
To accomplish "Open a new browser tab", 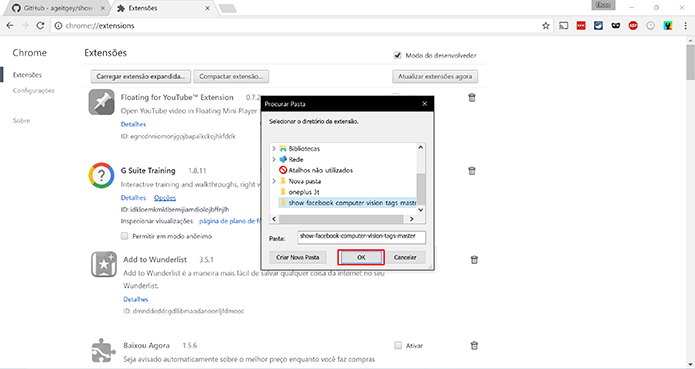I will click(x=227, y=8).
